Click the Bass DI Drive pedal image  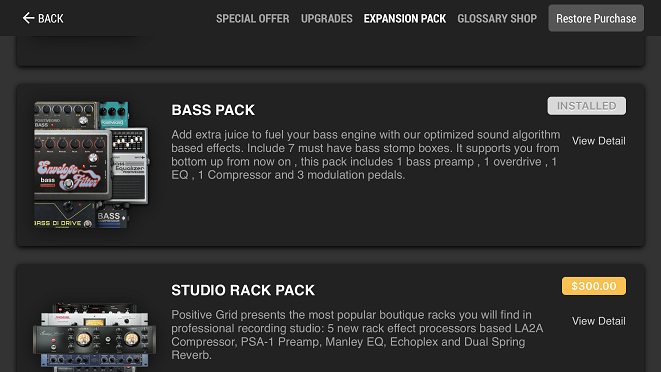[x=64, y=215]
